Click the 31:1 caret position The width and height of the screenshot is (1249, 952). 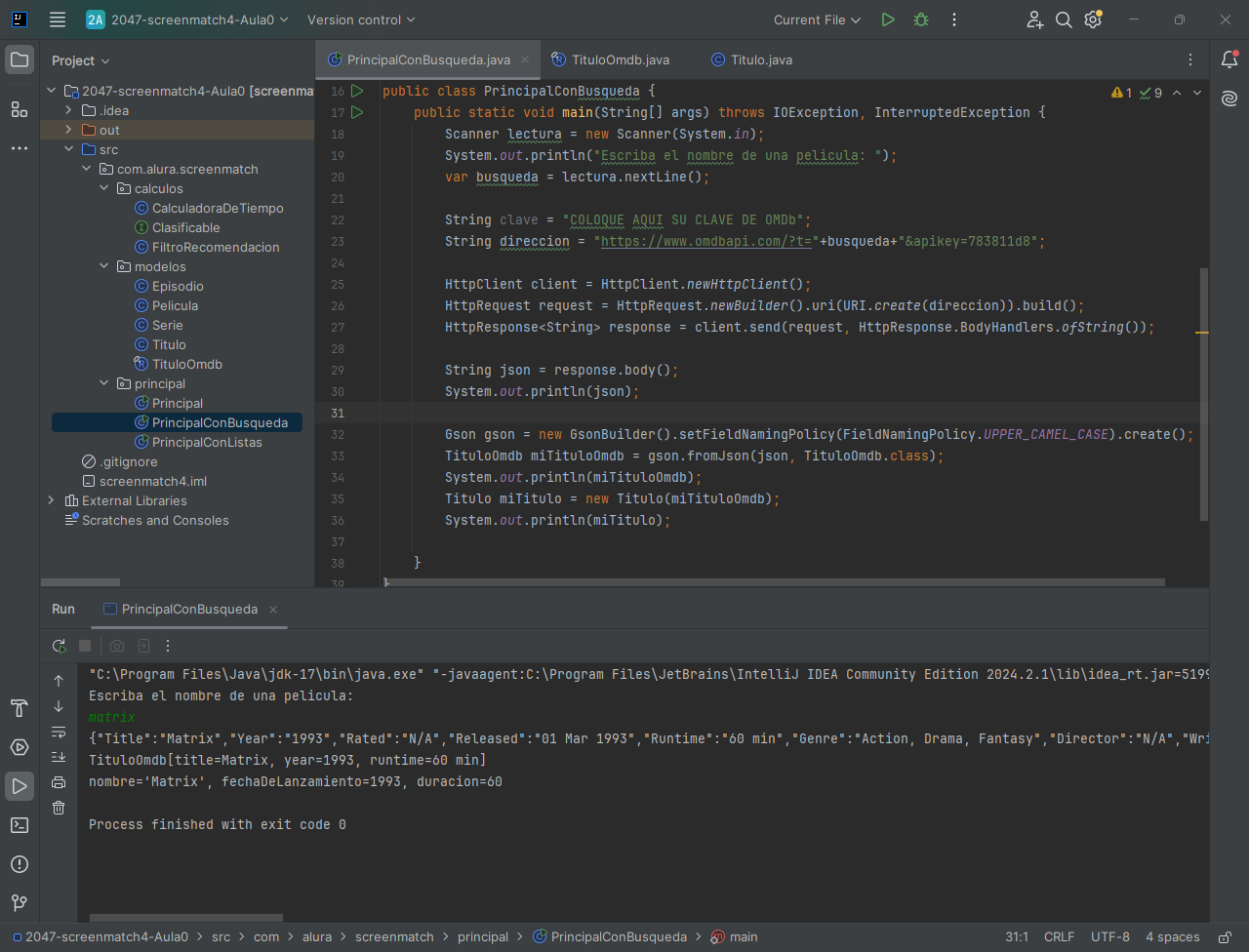coord(1017,936)
